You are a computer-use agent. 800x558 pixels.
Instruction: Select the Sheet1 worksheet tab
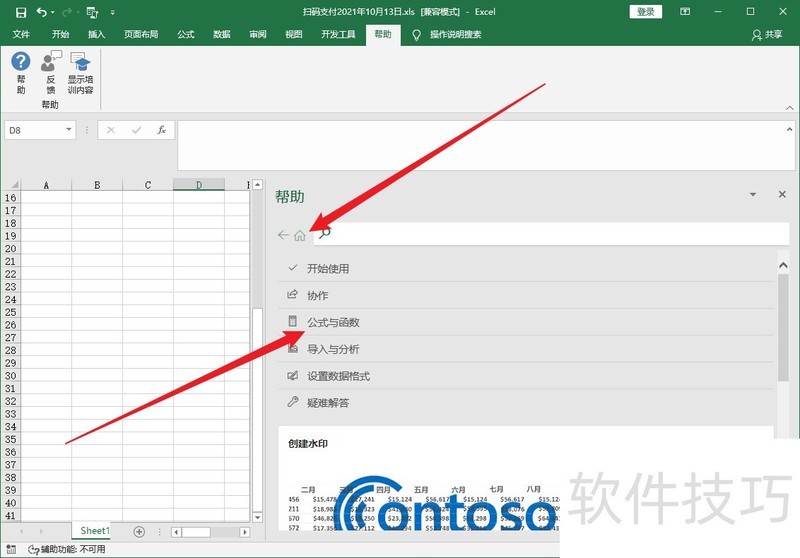(x=95, y=531)
